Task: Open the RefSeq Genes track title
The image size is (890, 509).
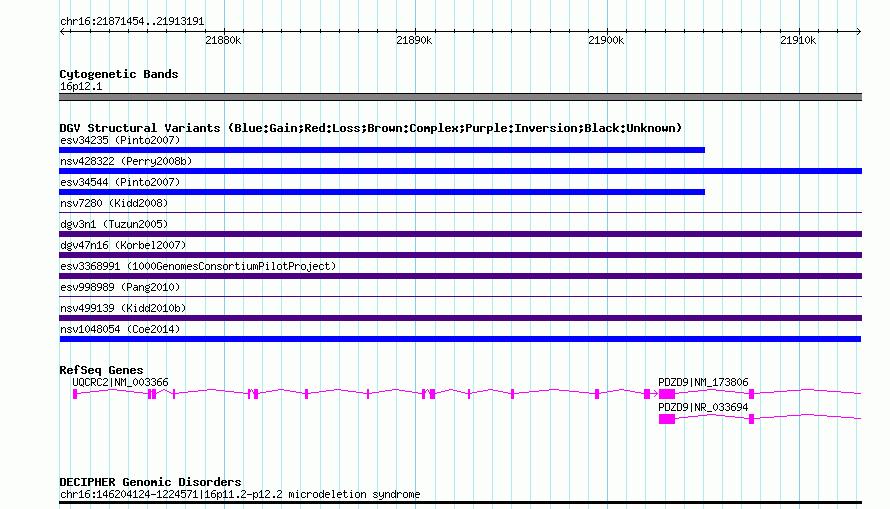Action: coord(101,370)
